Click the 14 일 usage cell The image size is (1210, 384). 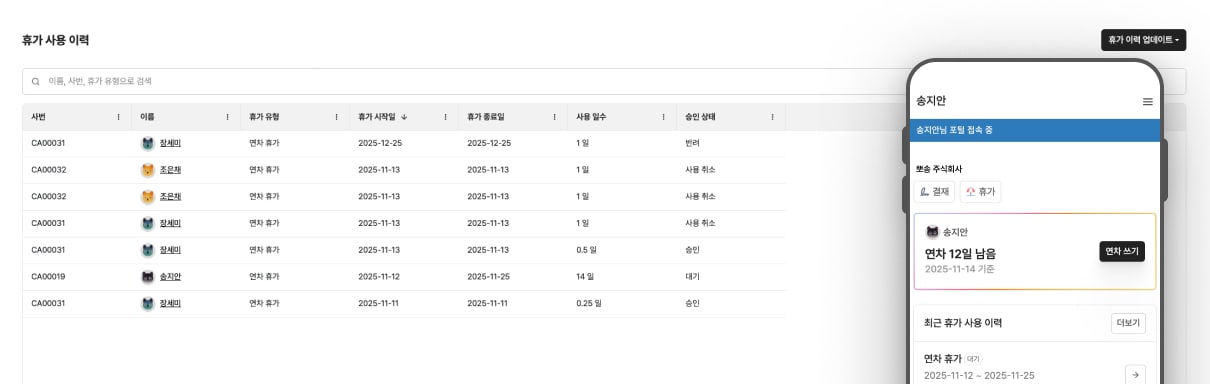pyautogui.click(x=585, y=277)
